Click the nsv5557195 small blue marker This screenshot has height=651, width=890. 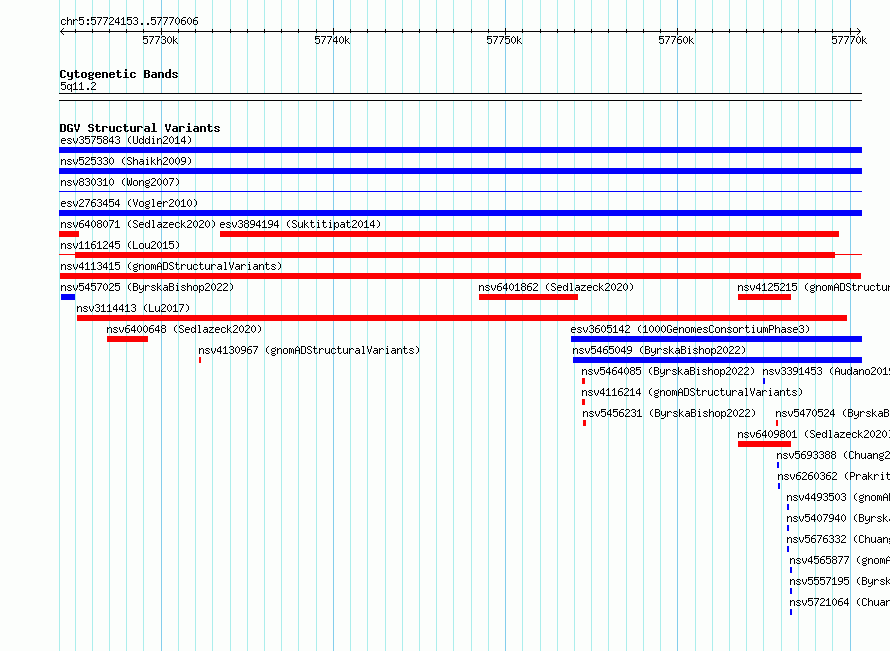tap(791, 591)
